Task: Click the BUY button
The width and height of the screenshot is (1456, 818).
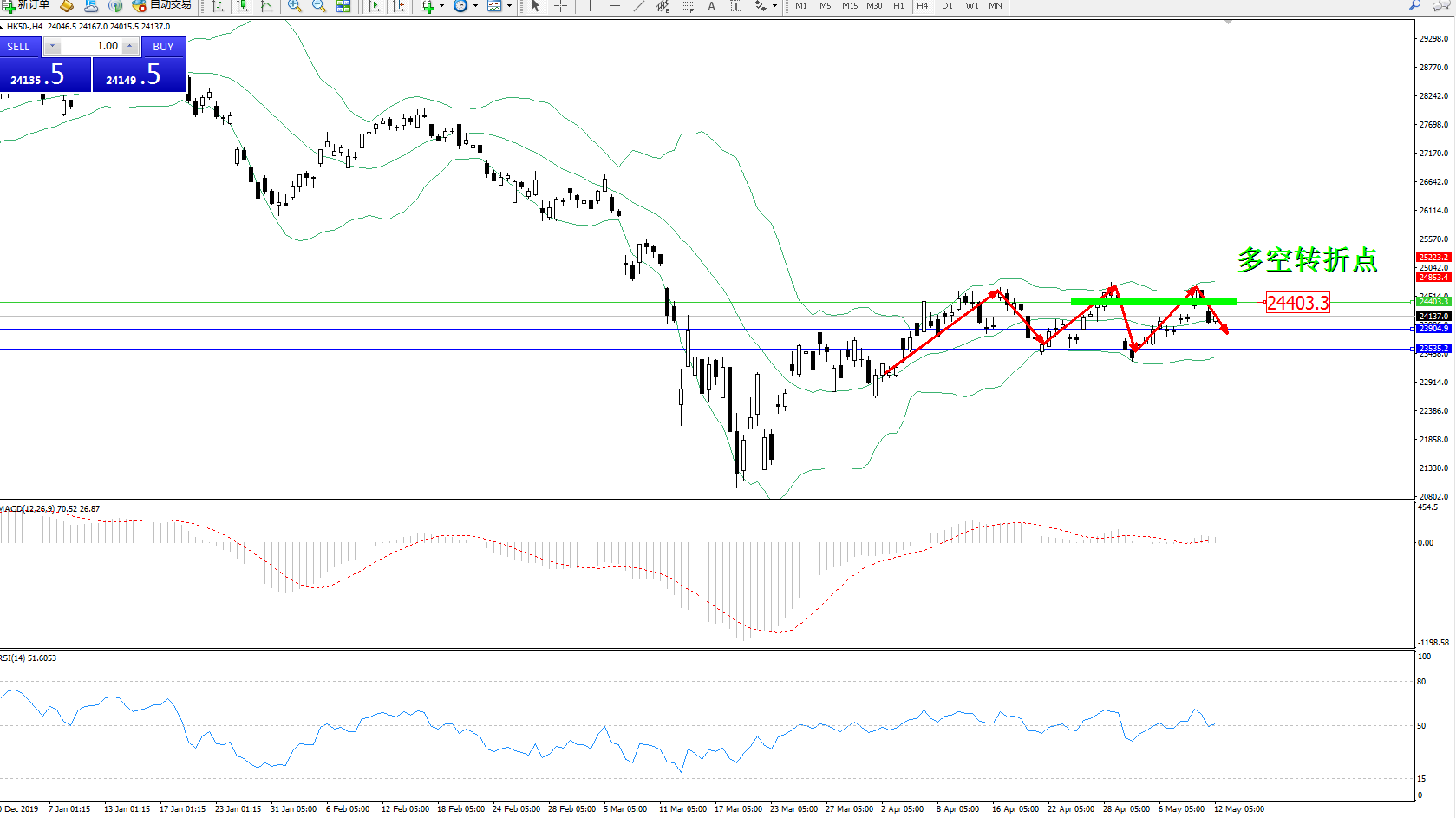Action: 163,47
